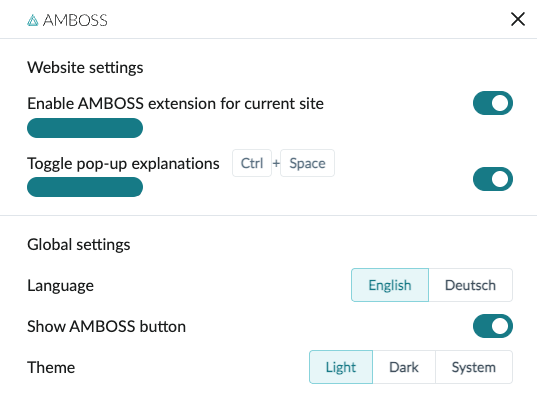The height and width of the screenshot is (393, 537).
Task: Click Enable AMBOSS extension for current site text
Action: coord(175,103)
